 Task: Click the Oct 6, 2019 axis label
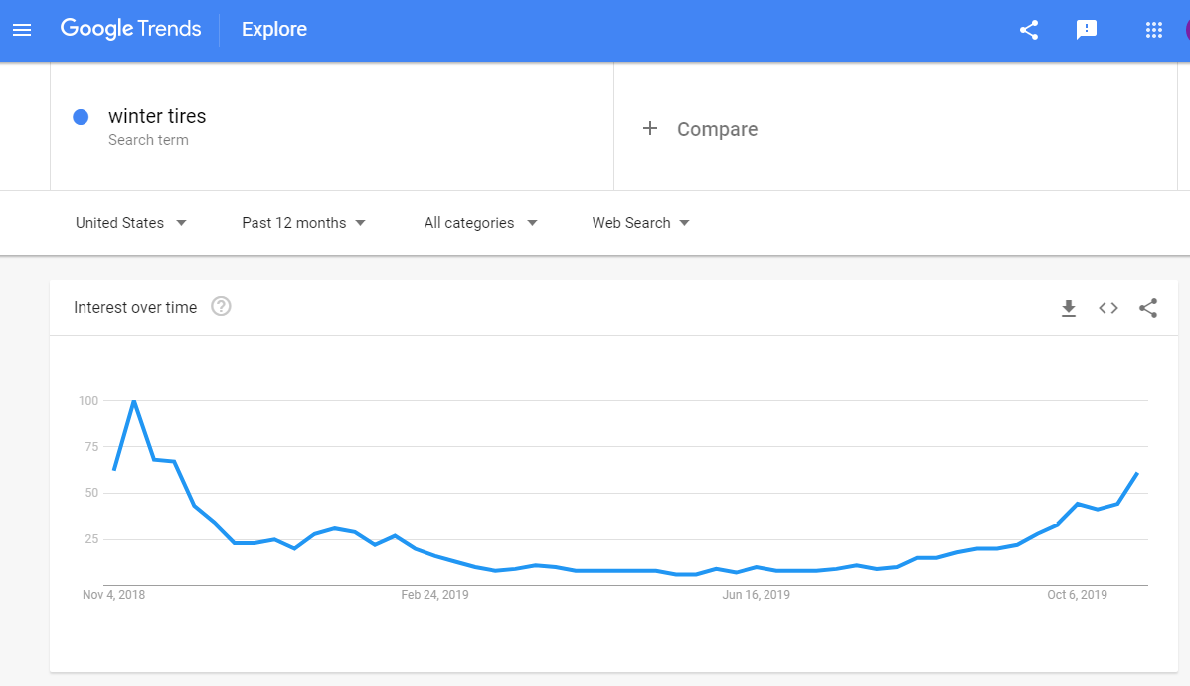click(x=1077, y=594)
